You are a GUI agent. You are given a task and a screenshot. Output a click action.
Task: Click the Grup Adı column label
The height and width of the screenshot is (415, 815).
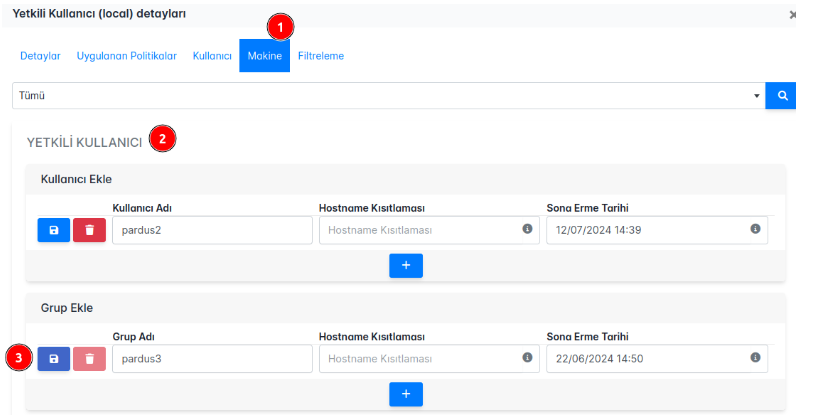point(134,336)
